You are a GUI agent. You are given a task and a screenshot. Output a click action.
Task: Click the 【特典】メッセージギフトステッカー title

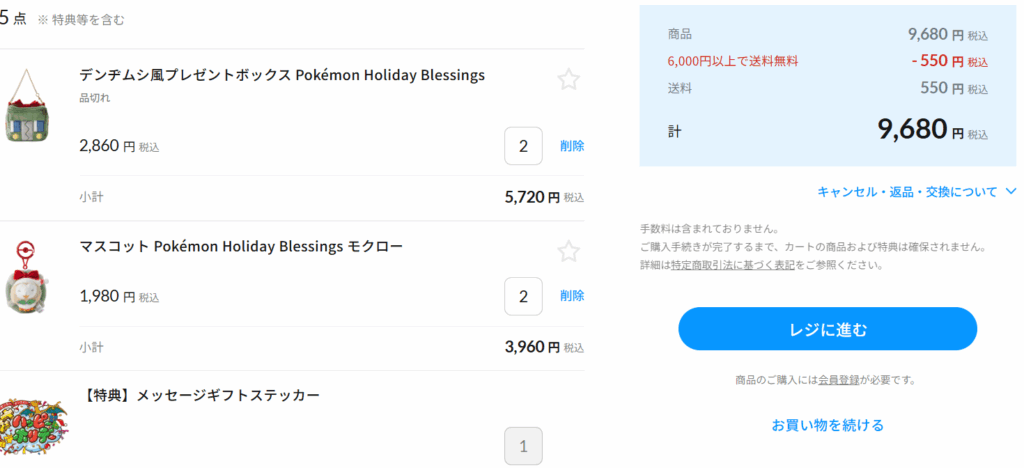pyautogui.click(x=200, y=396)
